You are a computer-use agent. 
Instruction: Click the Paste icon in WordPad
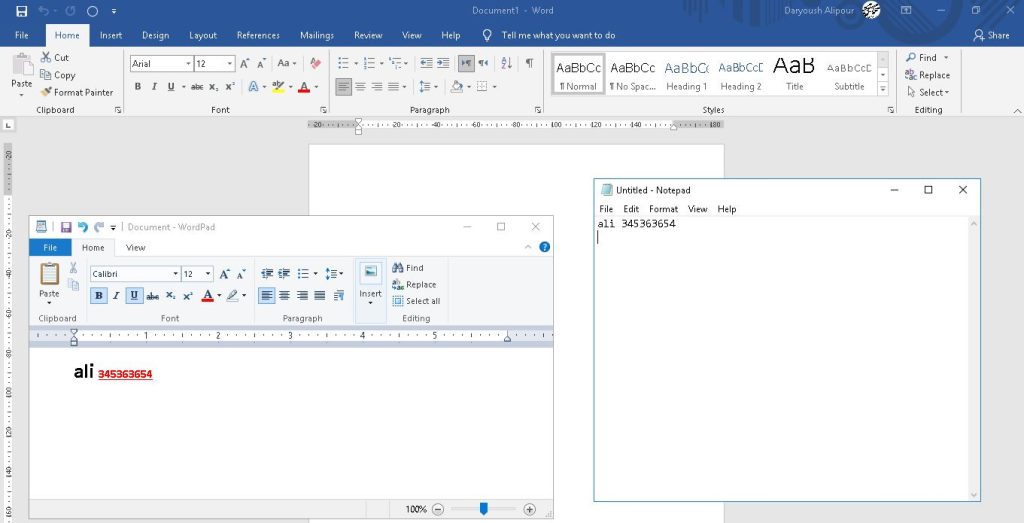click(49, 275)
